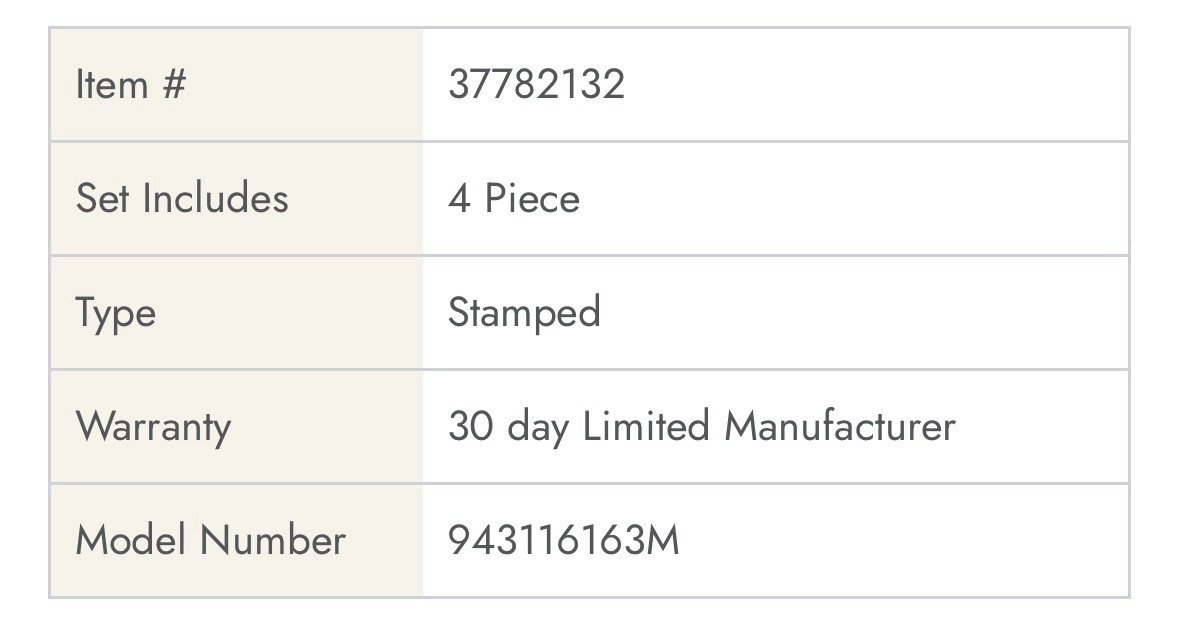Click the digit 4 before Piece

[x=459, y=199]
